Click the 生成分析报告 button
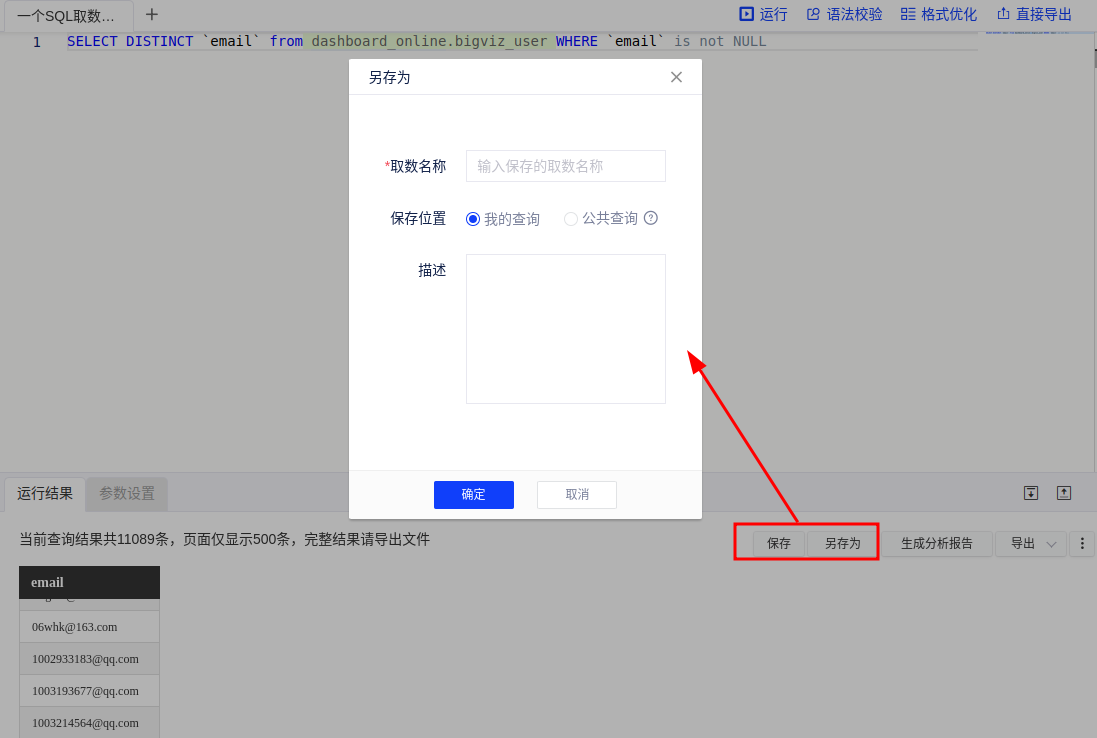 point(936,544)
